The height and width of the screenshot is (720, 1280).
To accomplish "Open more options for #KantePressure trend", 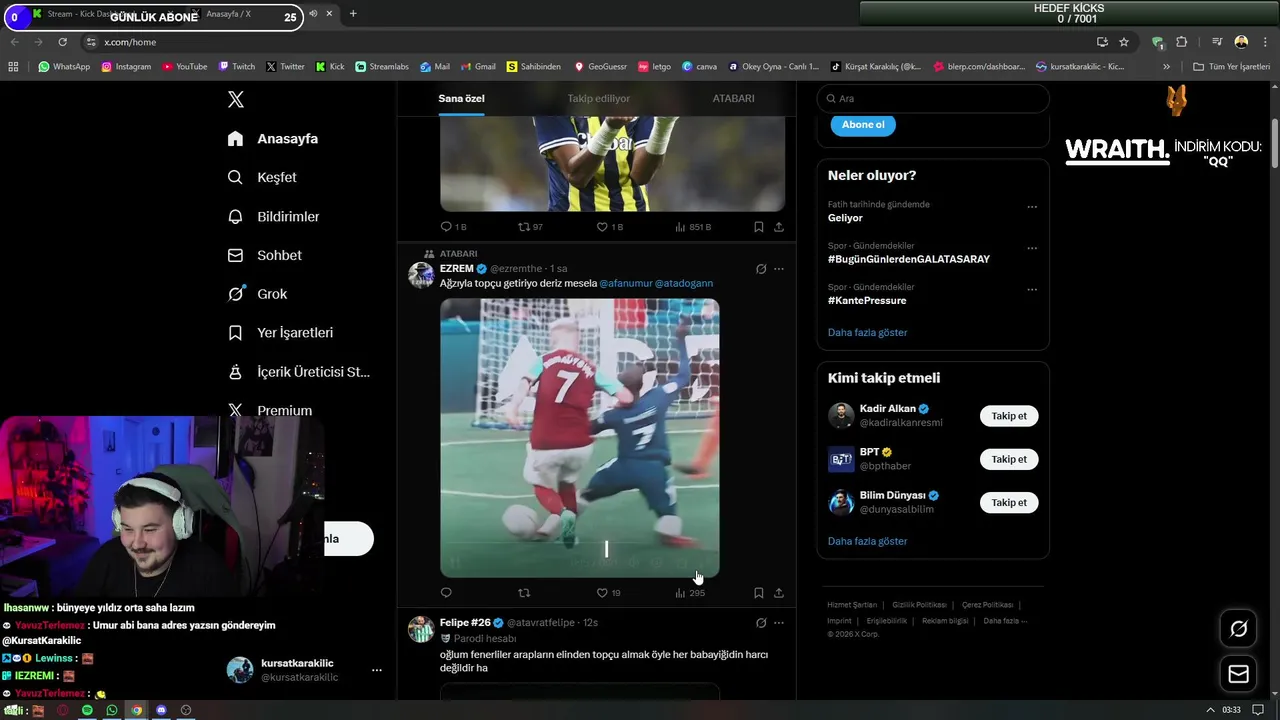I will (1032, 290).
